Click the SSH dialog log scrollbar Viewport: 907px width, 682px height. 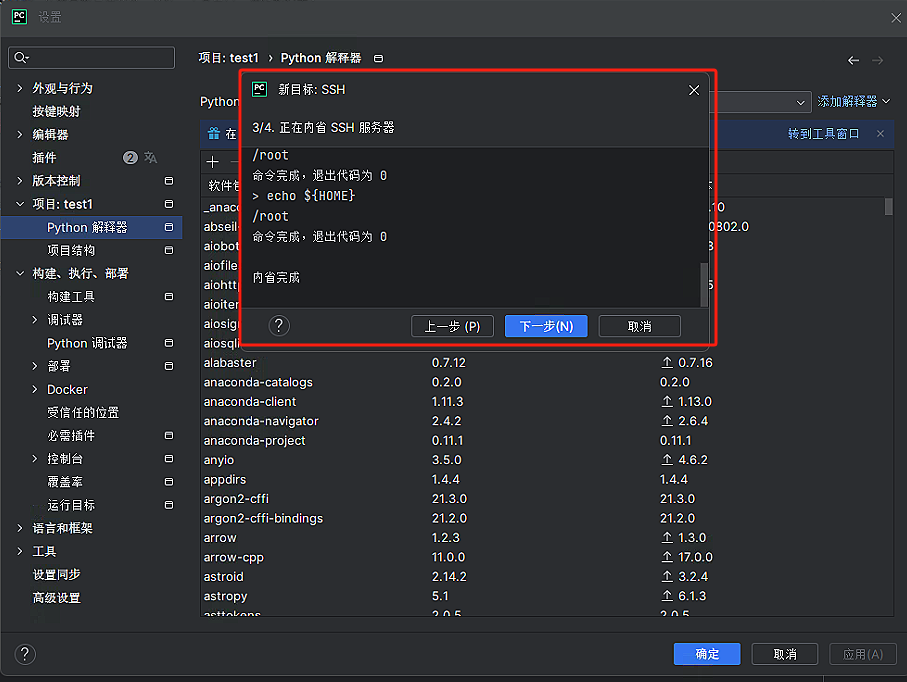click(703, 283)
